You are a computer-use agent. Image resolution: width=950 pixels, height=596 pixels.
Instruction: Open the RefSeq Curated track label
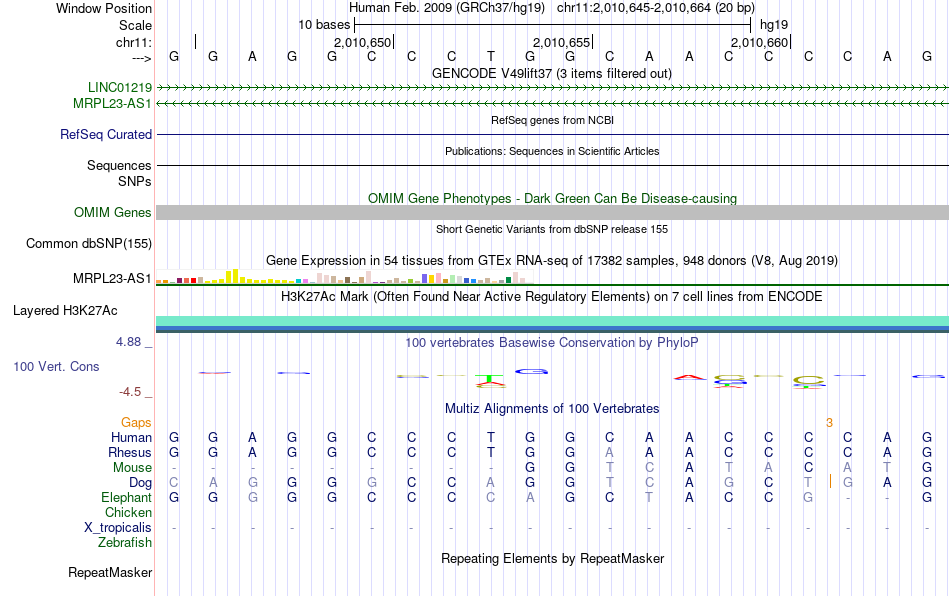click(x=106, y=134)
